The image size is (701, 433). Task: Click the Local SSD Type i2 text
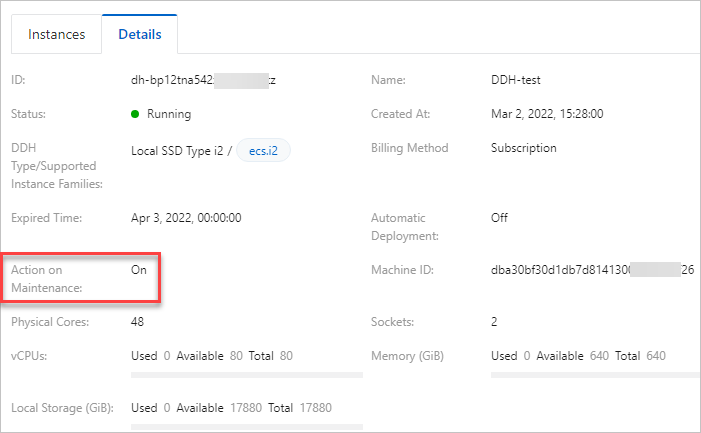pyautogui.click(x=177, y=151)
